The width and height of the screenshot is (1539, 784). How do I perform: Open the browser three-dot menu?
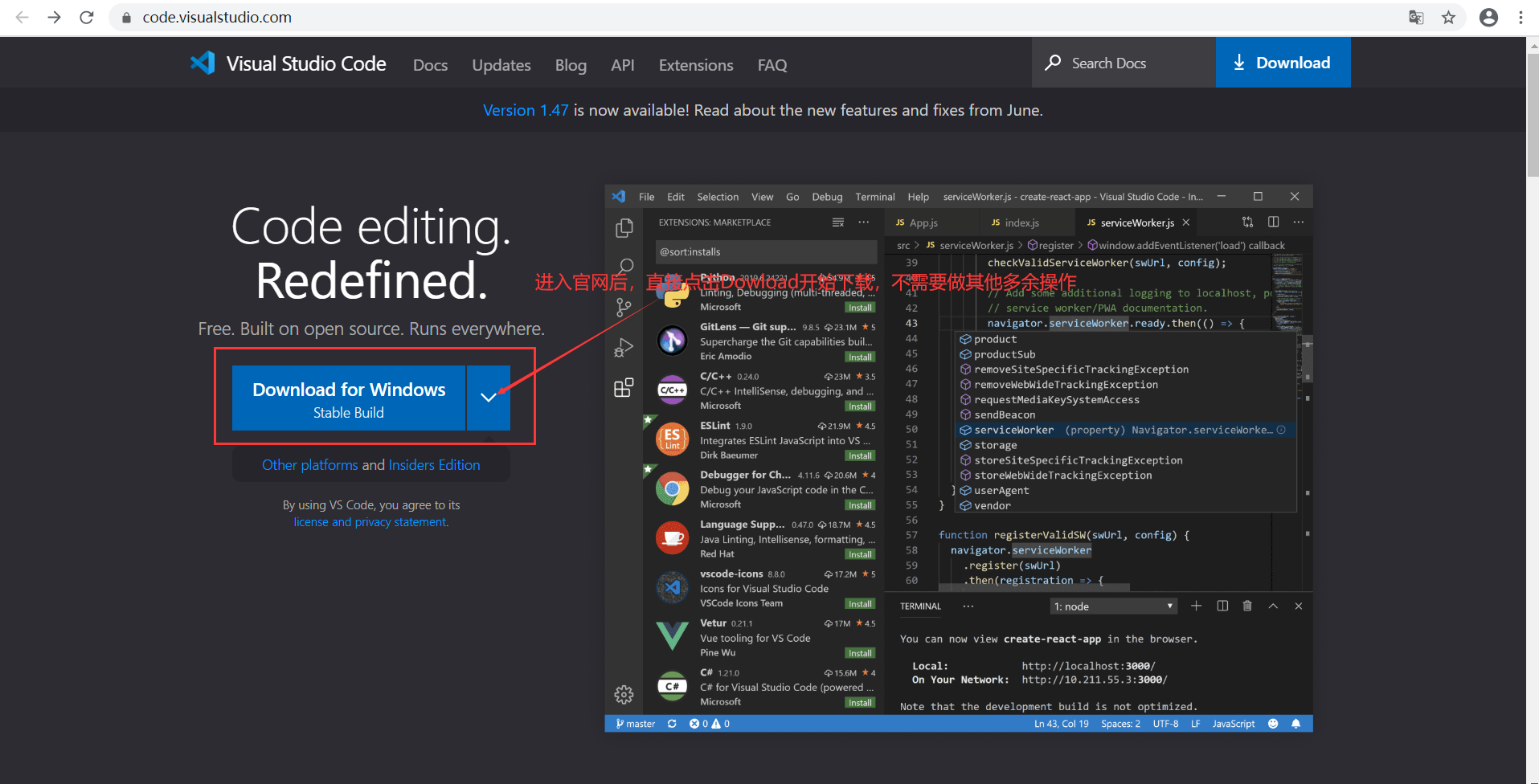pyautogui.click(x=1521, y=17)
